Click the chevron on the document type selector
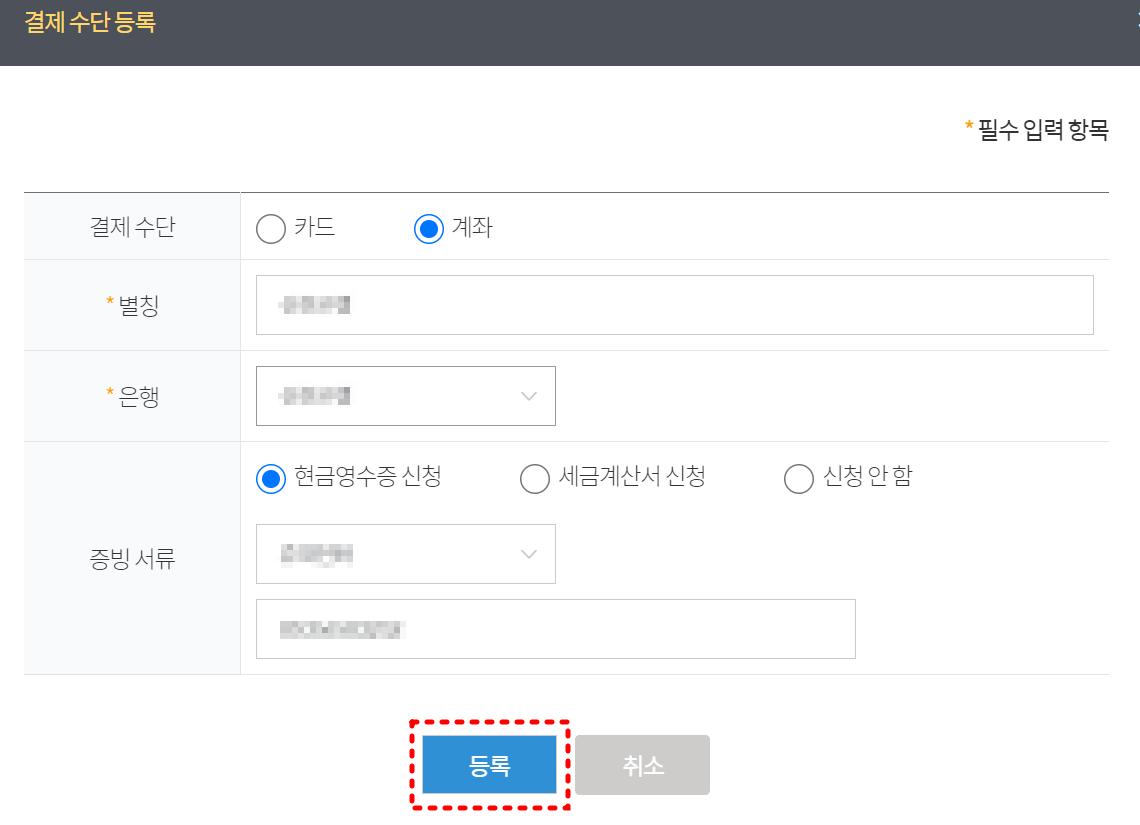The height and width of the screenshot is (825, 1140). click(x=529, y=554)
